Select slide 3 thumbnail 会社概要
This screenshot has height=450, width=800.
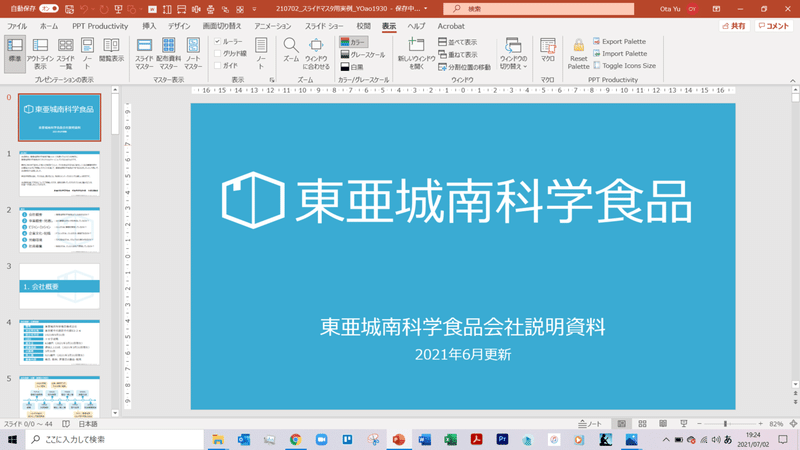coord(60,286)
